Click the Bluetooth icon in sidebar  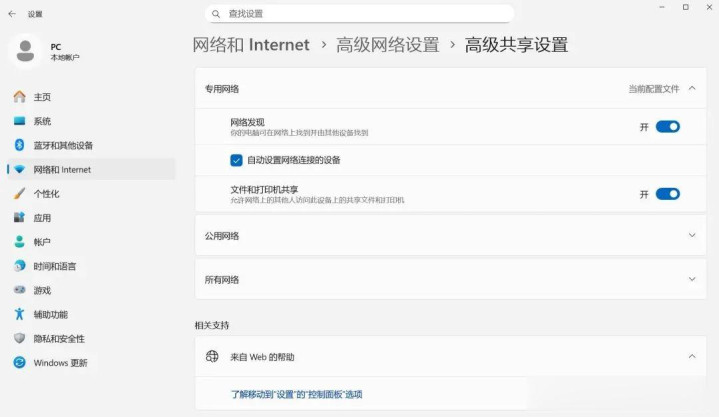[x=19, y=145]
